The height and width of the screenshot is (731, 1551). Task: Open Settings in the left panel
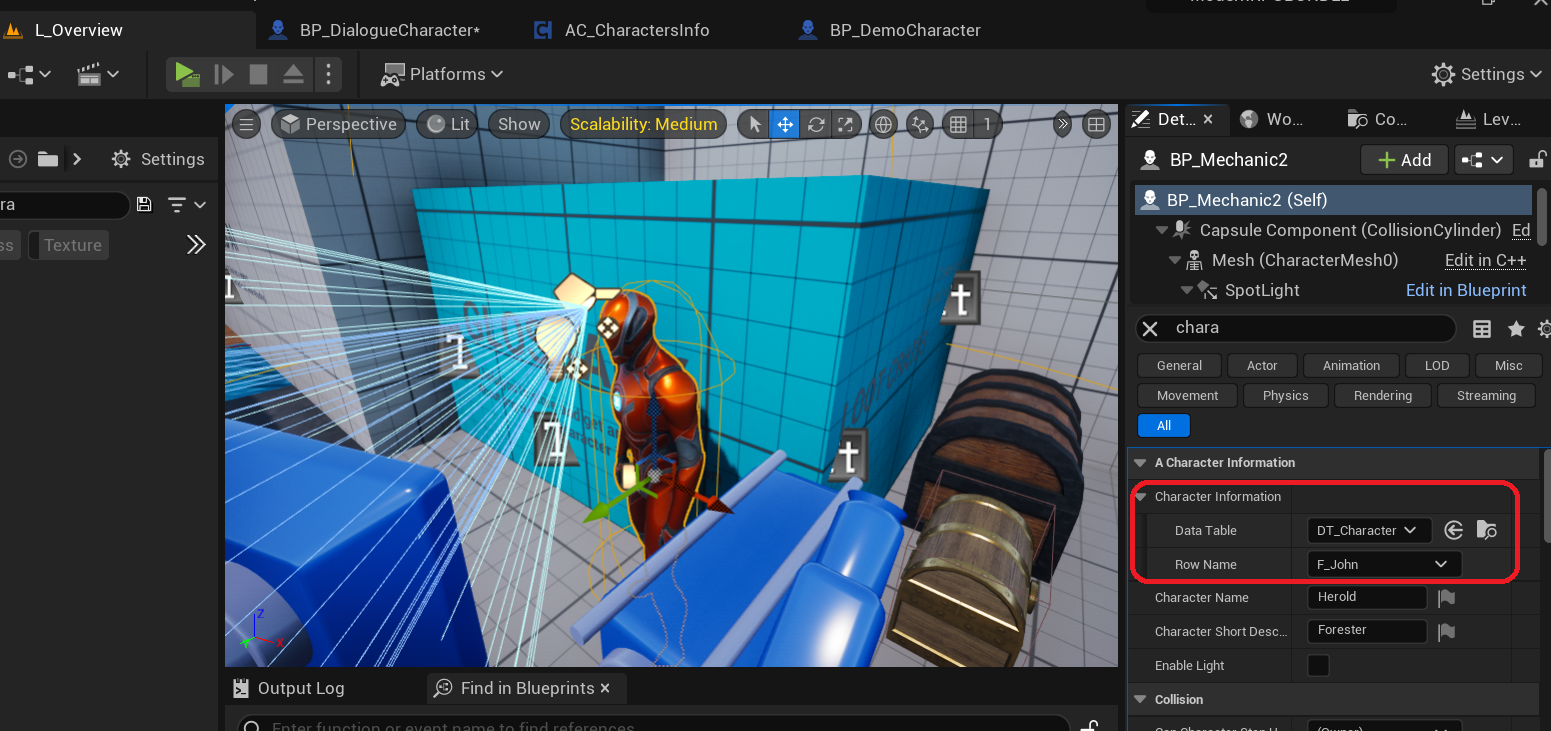[158, 159]
